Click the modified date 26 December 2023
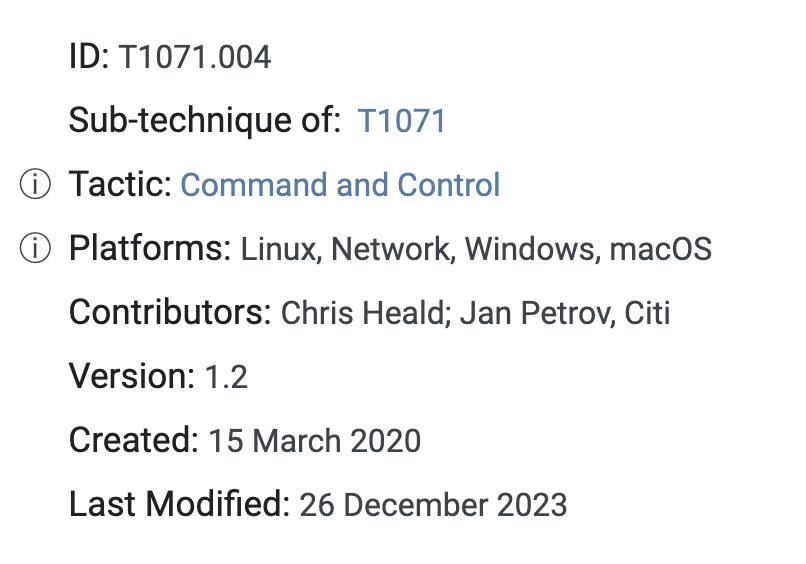The image size is (806, 564). pos(433,505)
